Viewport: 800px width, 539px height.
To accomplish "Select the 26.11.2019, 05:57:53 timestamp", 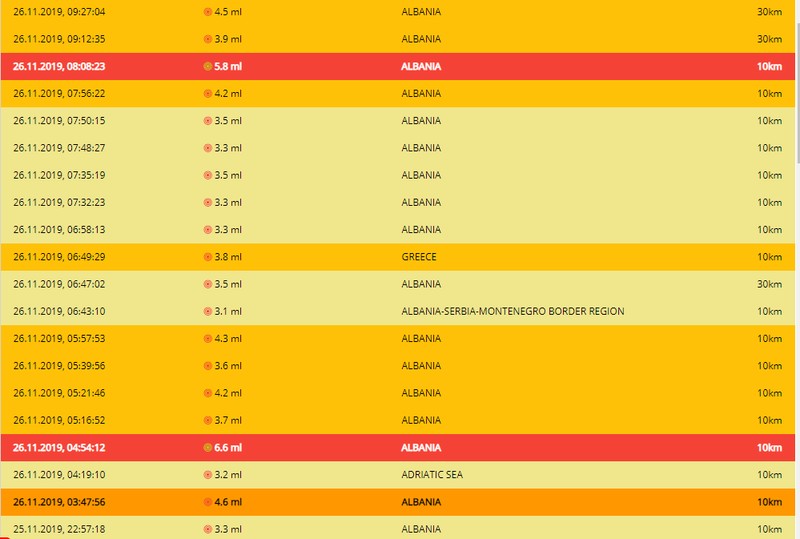I will (x=59, y=339).
